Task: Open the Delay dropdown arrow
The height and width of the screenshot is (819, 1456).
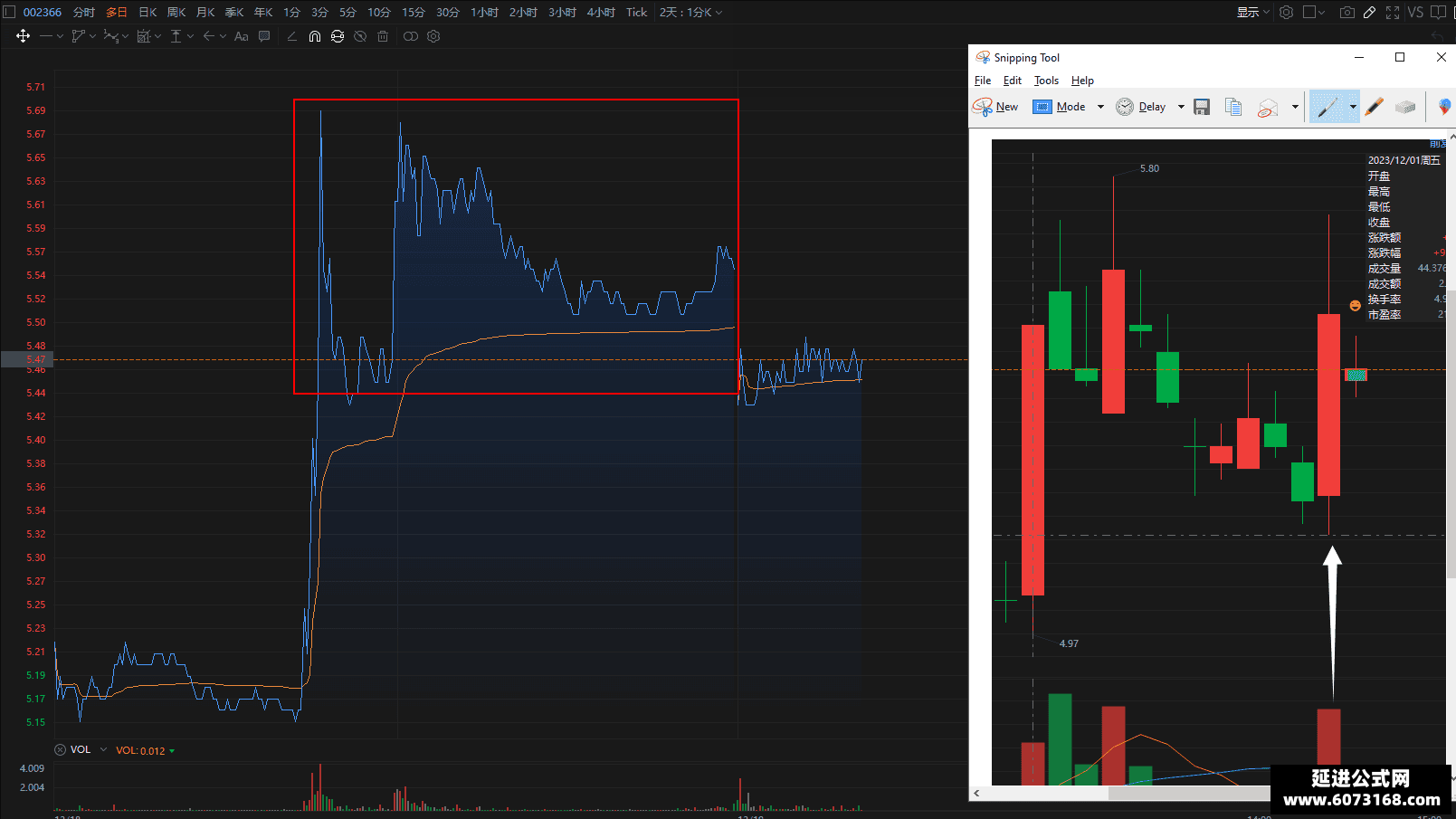Action: pos(1181,107)
